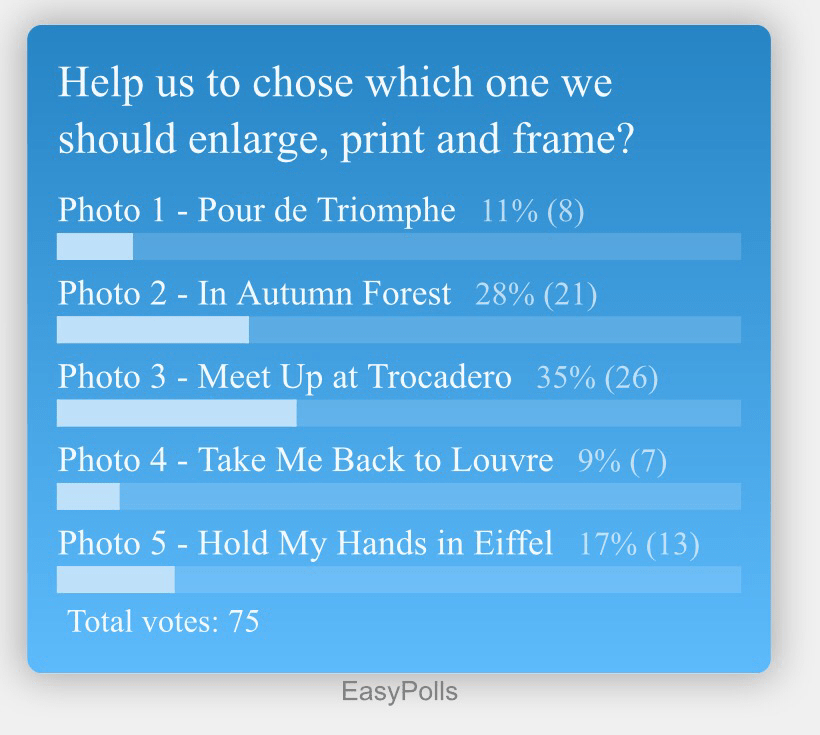Click the 28% (21) vote count
Viewport: 820px width, 735px height.
(x=536, y=294)
